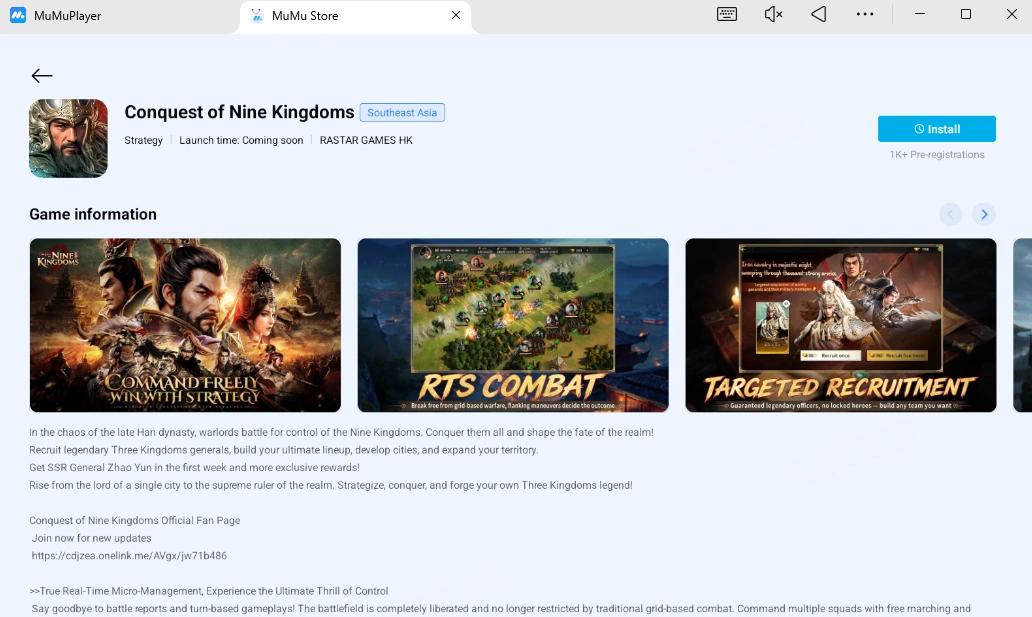1032x617 pixels.
Task: Open the keyboard mapping icon in title bar
Action: [727, 14]
